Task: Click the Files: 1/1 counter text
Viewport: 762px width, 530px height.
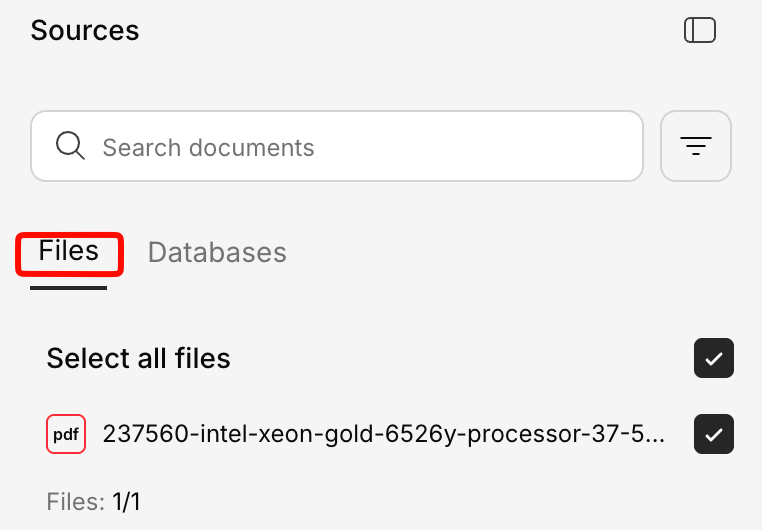Action: [93, 501]
